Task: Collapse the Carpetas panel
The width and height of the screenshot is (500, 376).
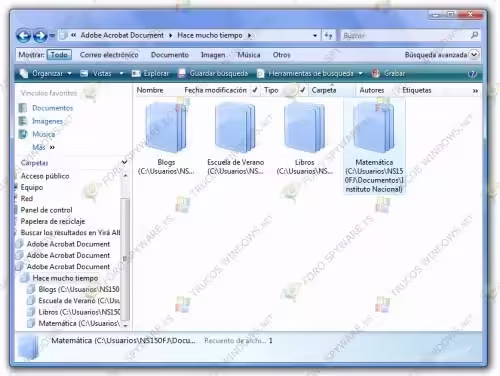Action: tap(125, 162)
